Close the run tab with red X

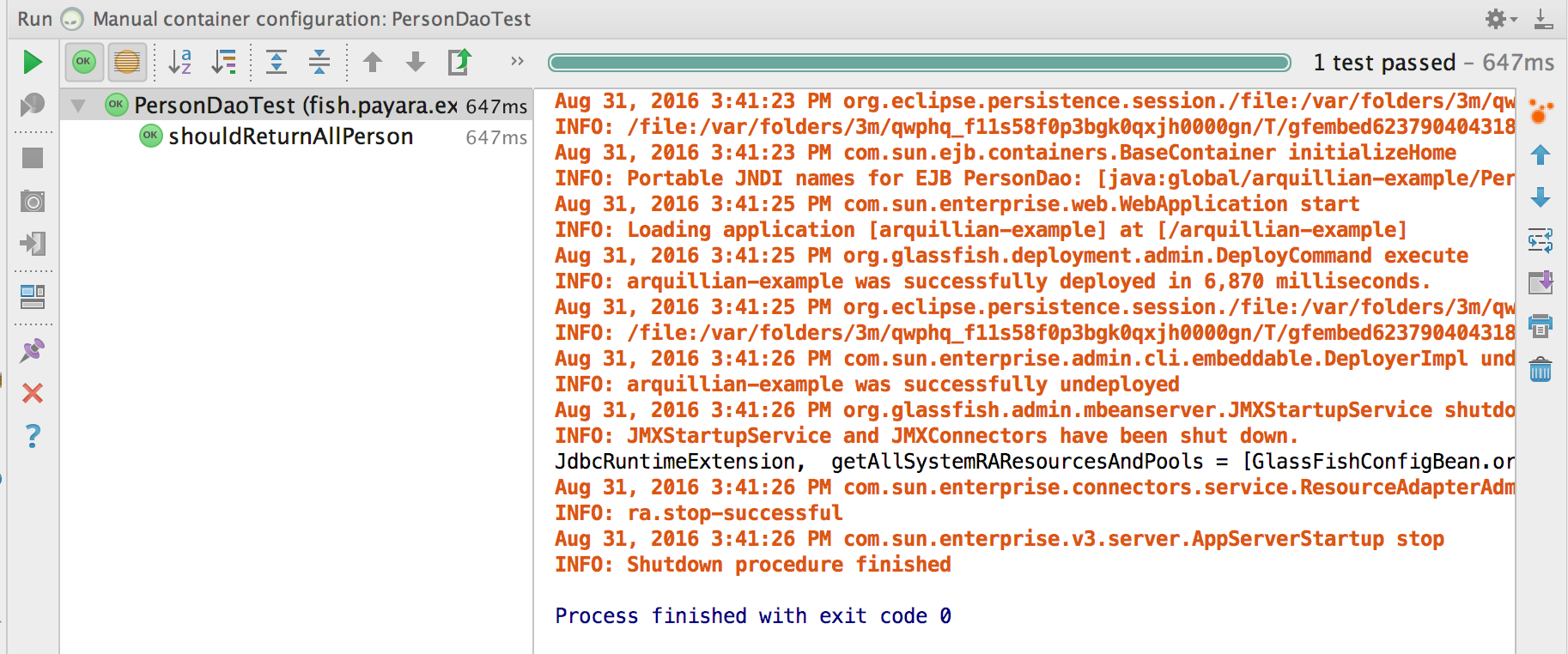[33, 393]
